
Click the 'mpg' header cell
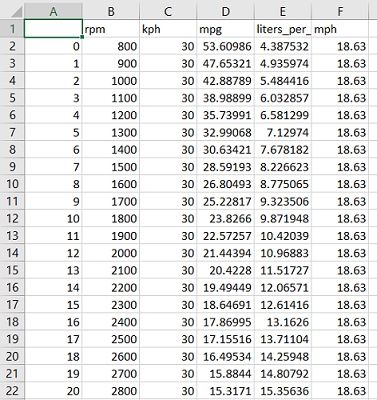[226, 29]
